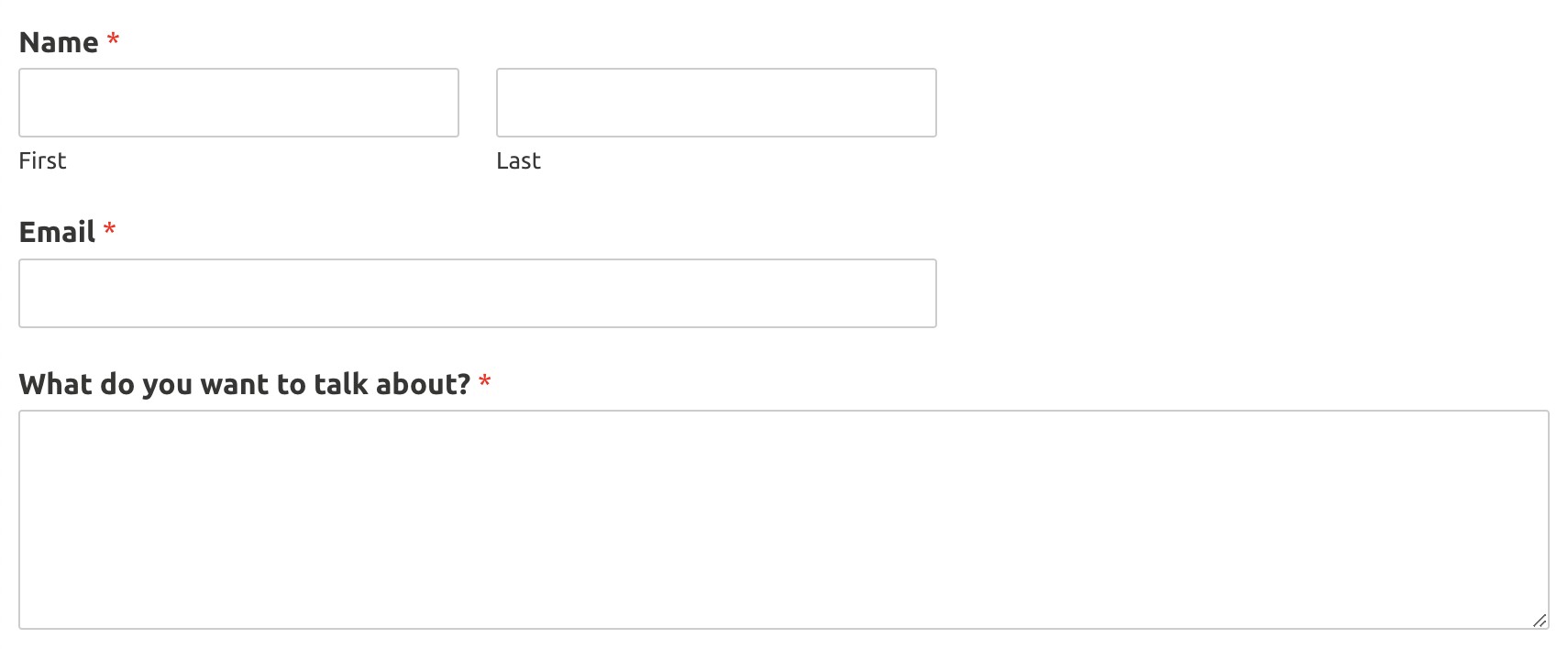This screenshot has height=649, width=1568.
Task: Click the textarea resize handle
Action: point(1540,621)
